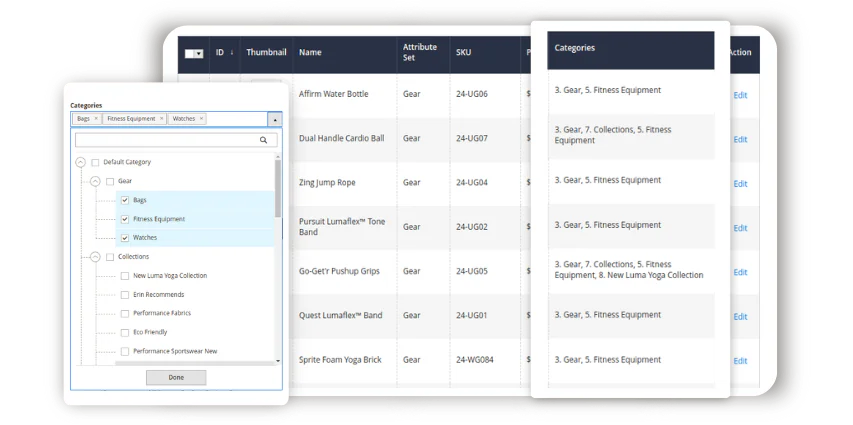Screen dimensions: 853x425
Task: Edit the Dual Handle Cardio Ball row
Action: pos(740,139)
